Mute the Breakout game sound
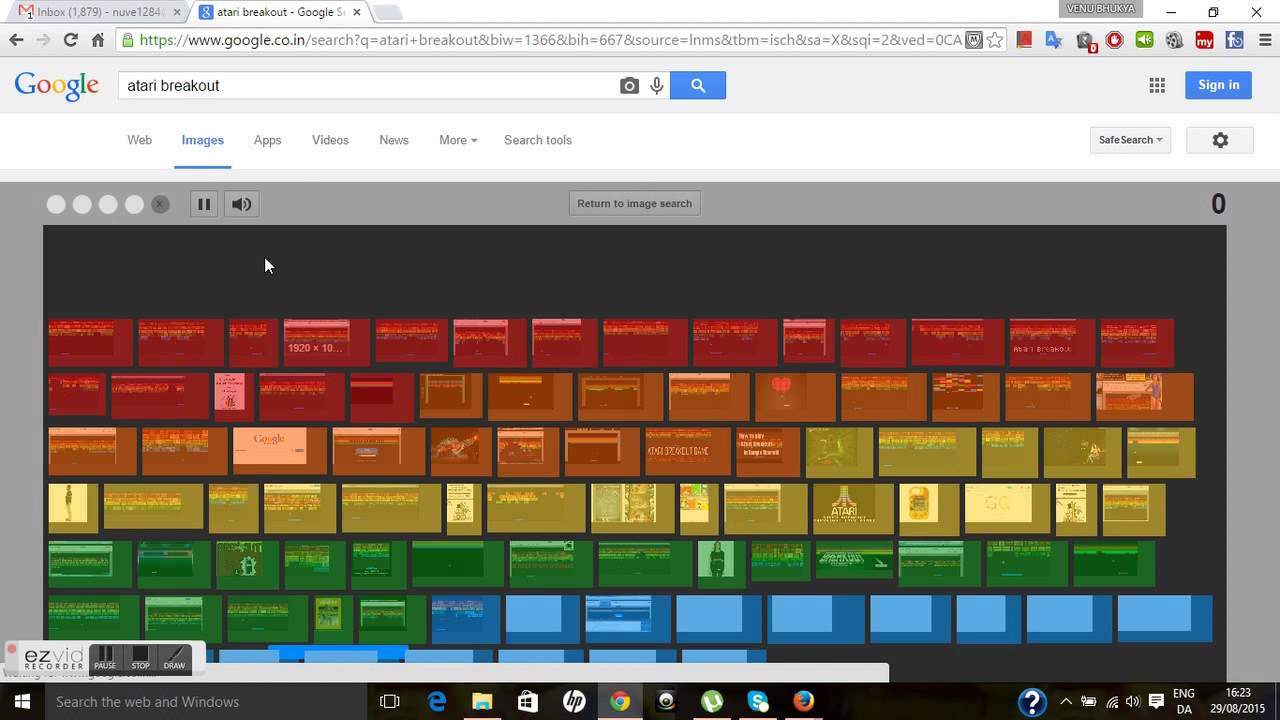The image size is (1280, 720). pyautogui.click(x=242, y=204)
